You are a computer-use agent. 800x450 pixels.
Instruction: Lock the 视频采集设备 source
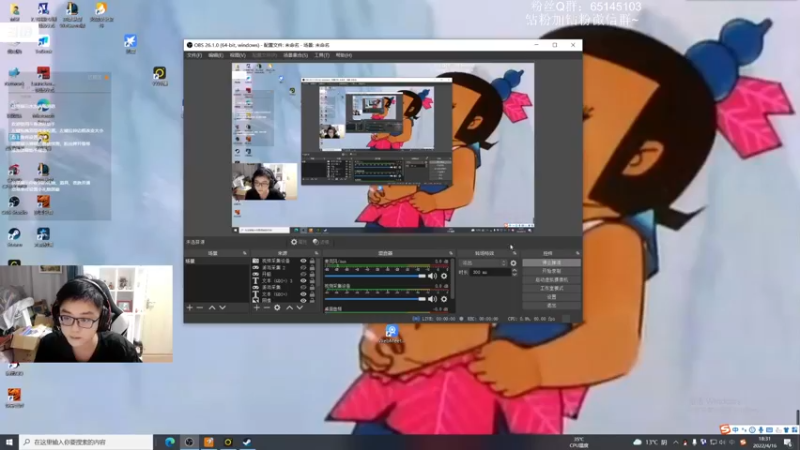tap(312, 261)
